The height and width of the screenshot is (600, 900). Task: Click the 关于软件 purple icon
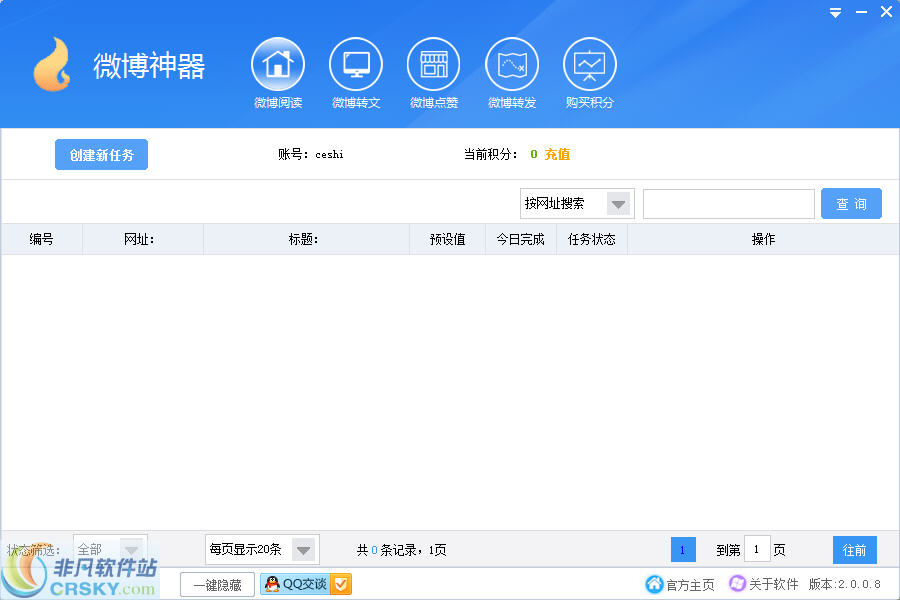[737, 583]
